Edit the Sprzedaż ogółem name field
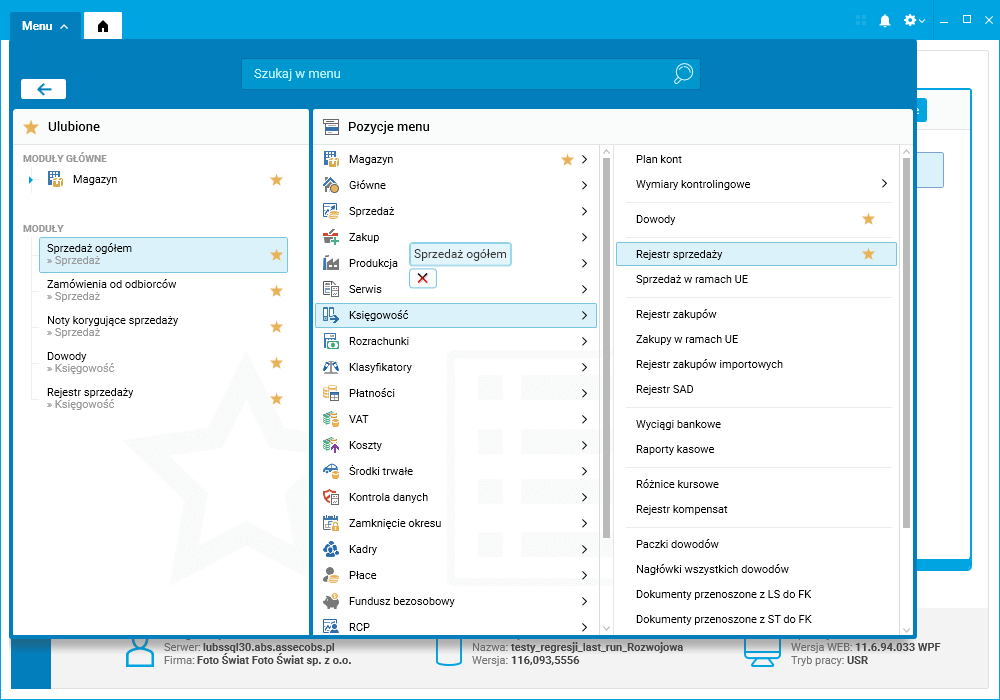Image resolution: width=1000 pixels, height=700 pixels. click(x=460, y=254)
